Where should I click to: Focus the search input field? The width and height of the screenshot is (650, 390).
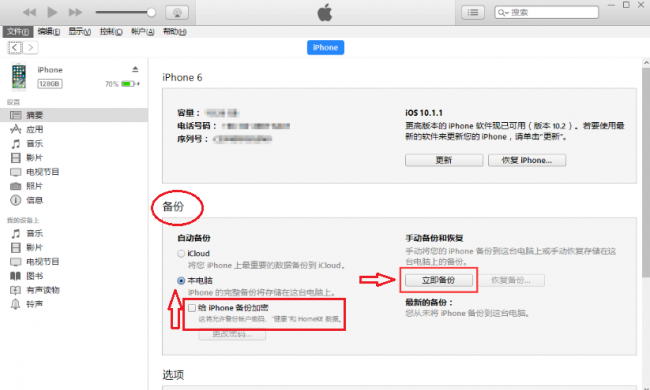tap(546, 12)
